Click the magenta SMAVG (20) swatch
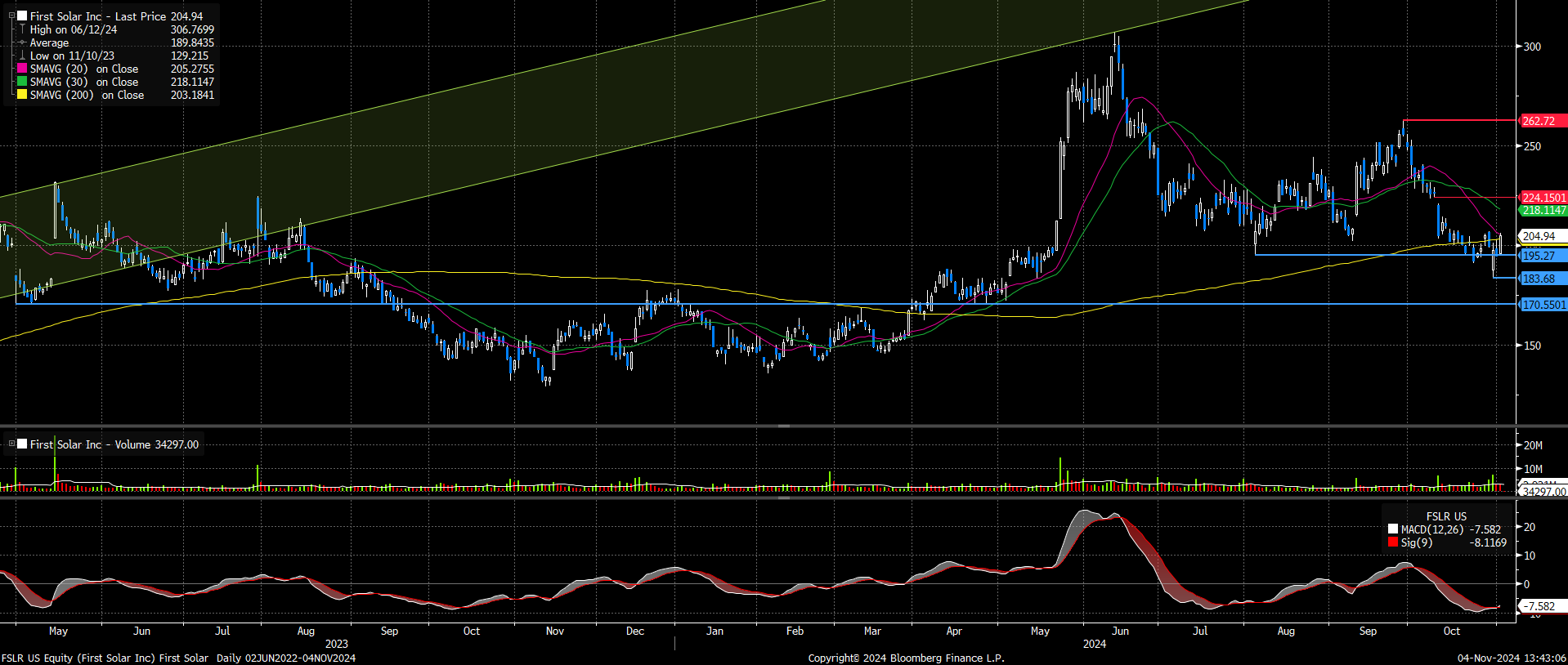Image resolution: width=1568 pixels, height=665 pixels. click(x=23, y=69)
